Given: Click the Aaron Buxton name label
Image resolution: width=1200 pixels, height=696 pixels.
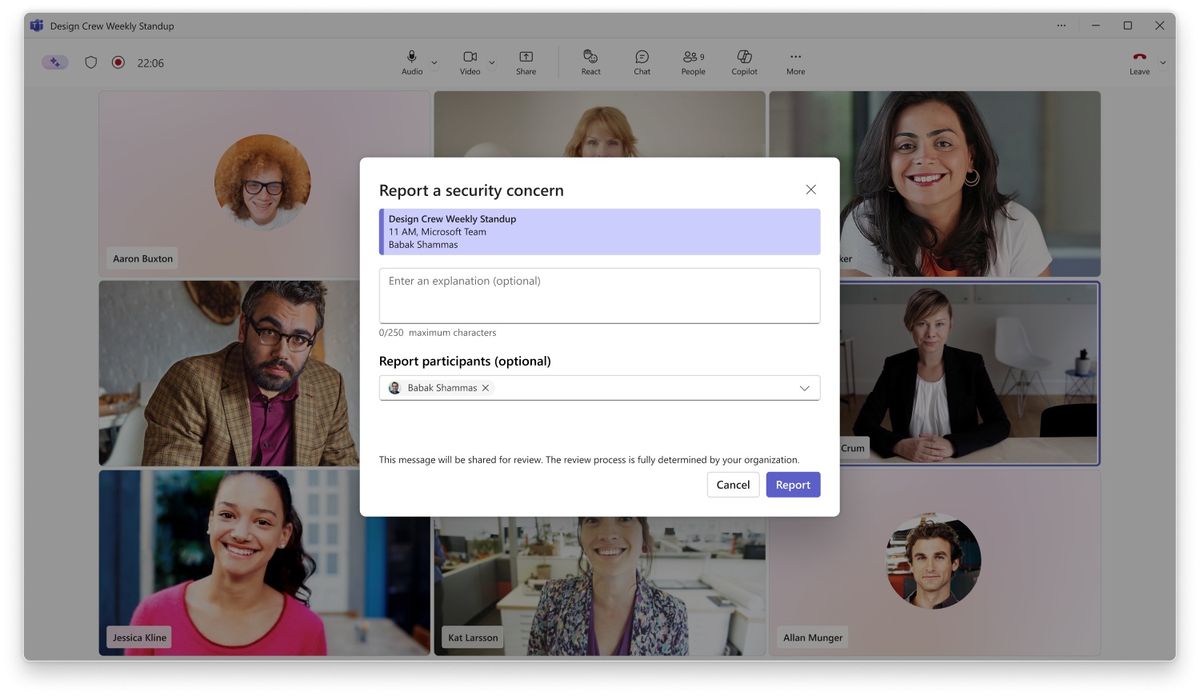Looking at the screenshot, I should click(143, 258).
